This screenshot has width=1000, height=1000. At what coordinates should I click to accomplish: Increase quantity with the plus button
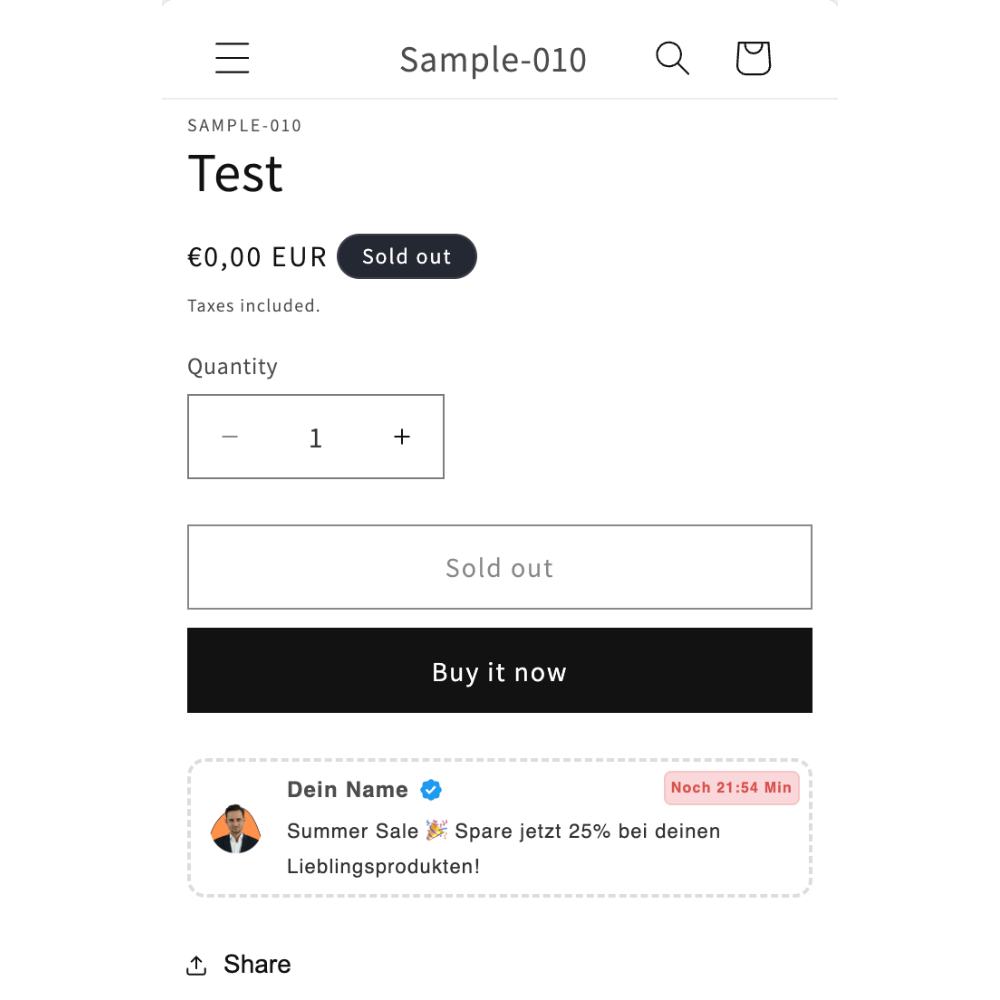[402, 437]
